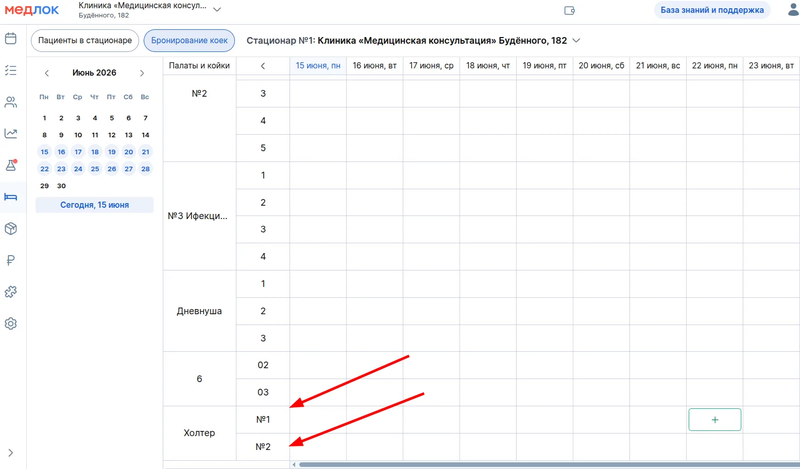Select the 19 июня, пт column header

click(x=544, y=66)
